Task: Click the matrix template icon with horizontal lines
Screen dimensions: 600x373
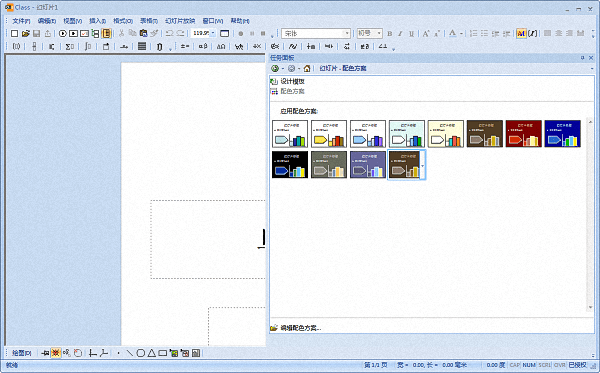Action: coord(142,47)
